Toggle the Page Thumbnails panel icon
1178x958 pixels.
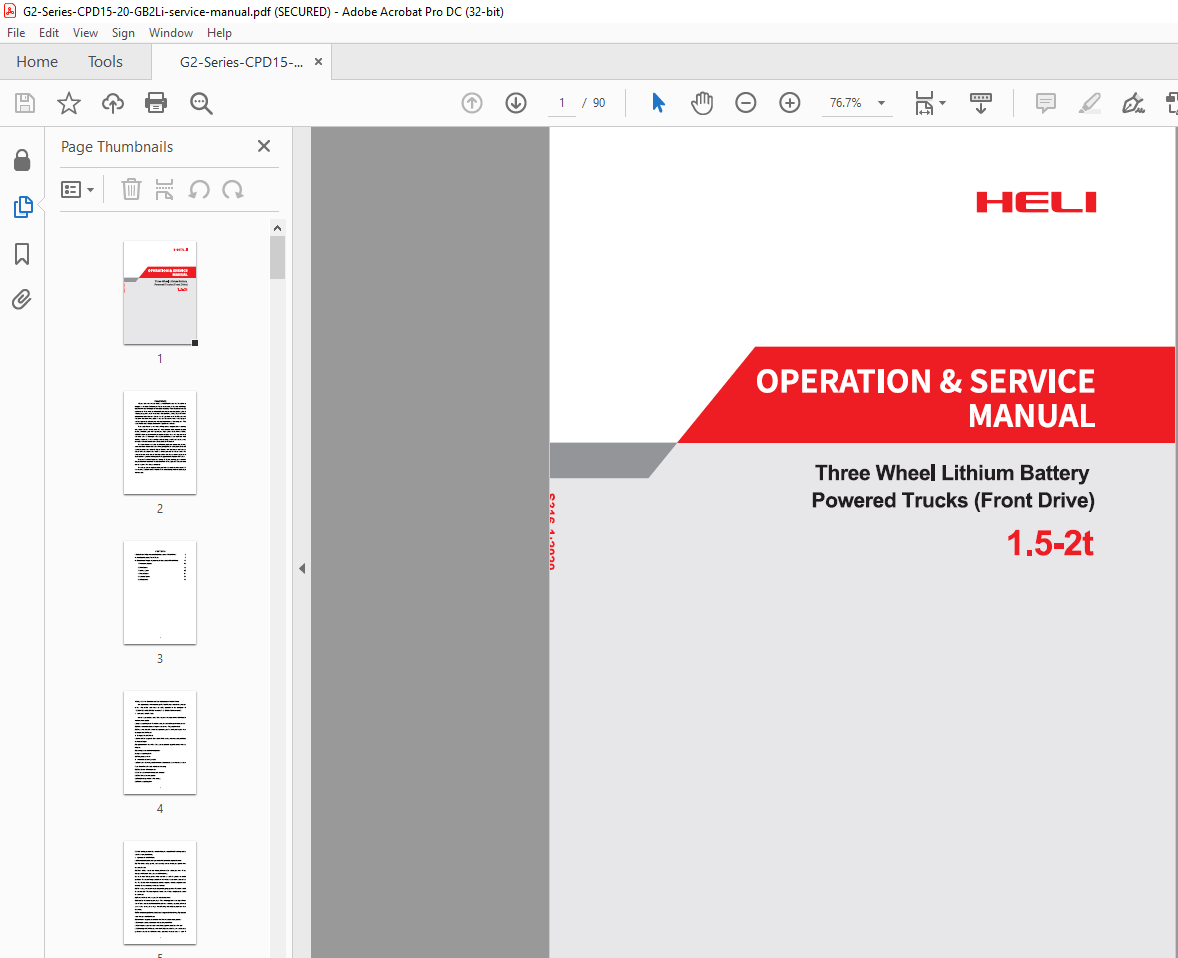(23, 207)
